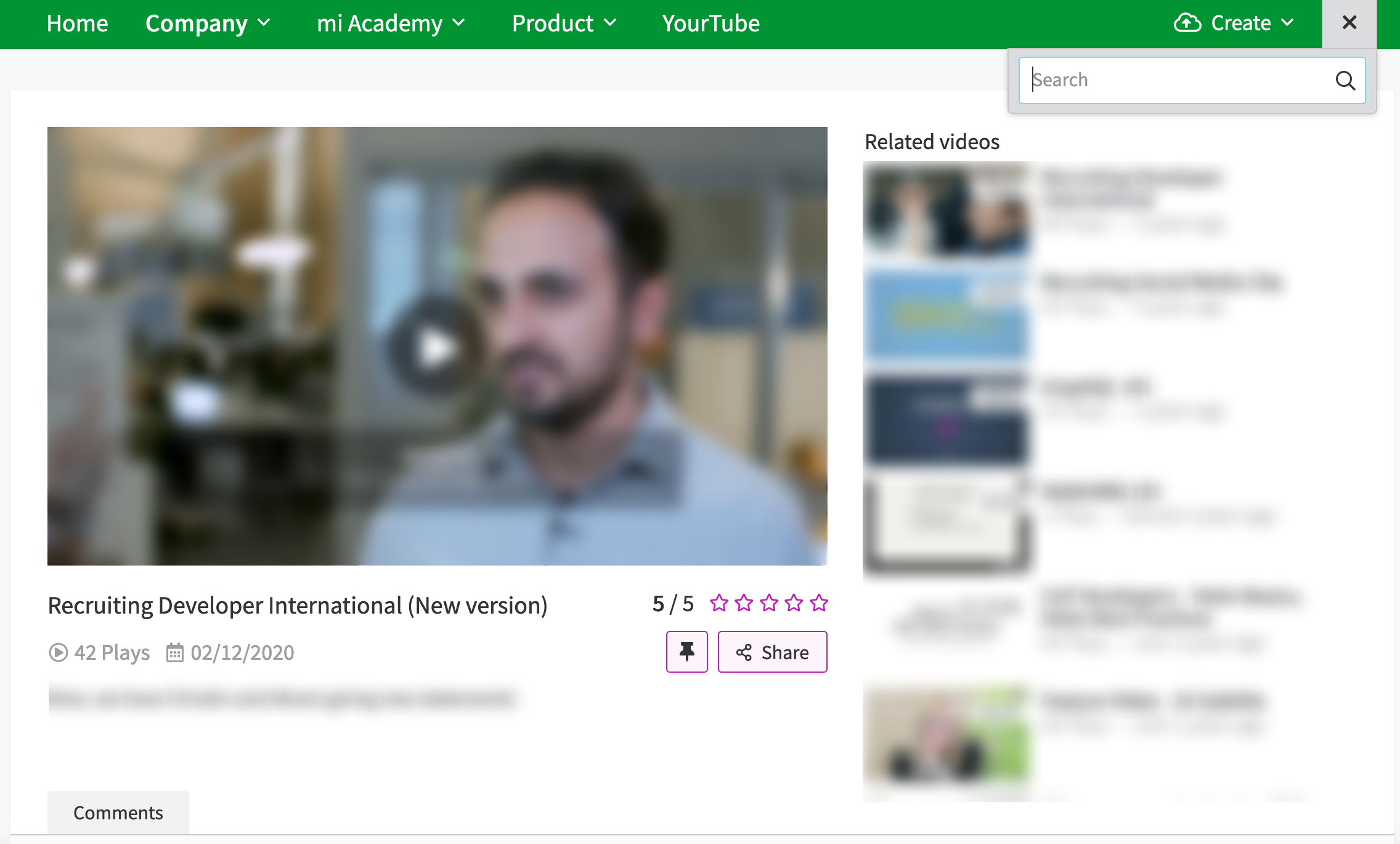Image resolution: width=1400 pixels, height=844 pixels.
Task: Click the calendar date icon
Action: (176, 652)
